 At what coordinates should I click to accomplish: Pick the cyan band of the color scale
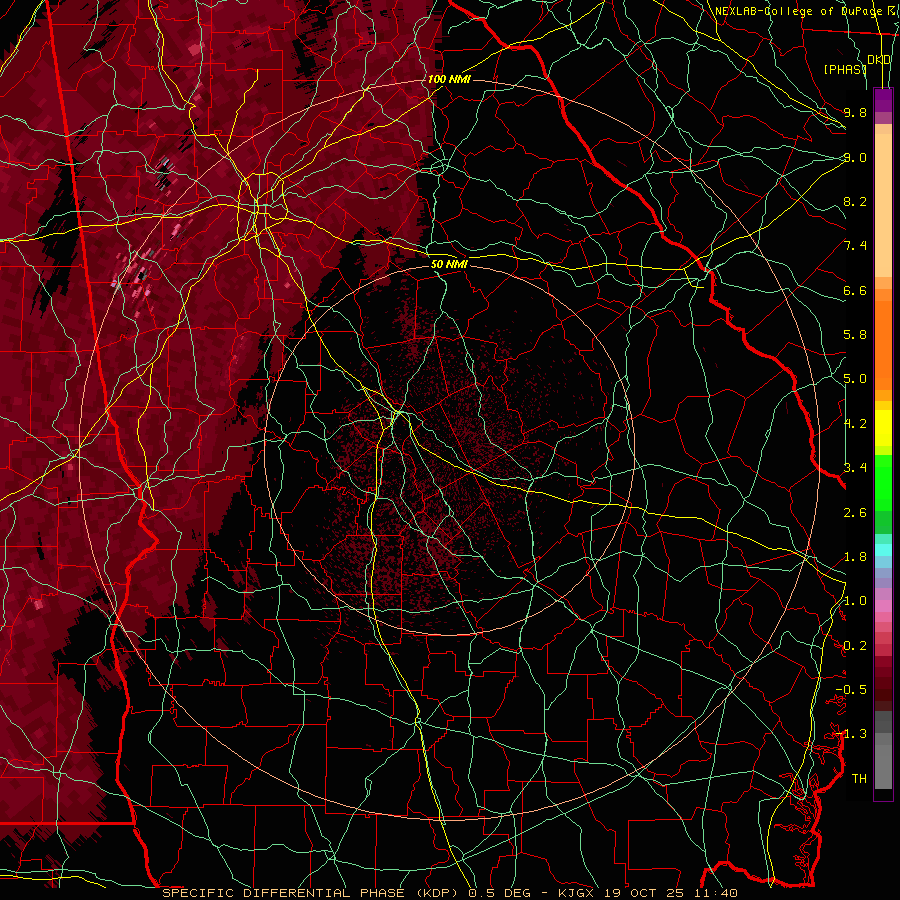tap(883, 550)
